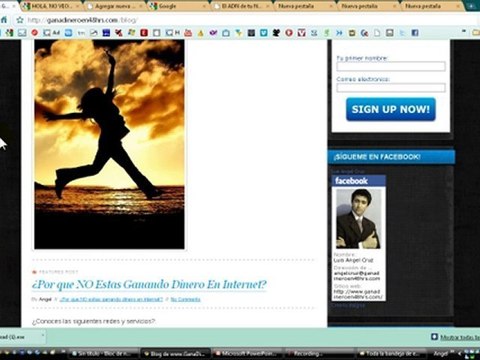The image size is (480, 360).
Task: Switch to Blog de www.GanaDi… taskbar button
Action: click(175, 353)
